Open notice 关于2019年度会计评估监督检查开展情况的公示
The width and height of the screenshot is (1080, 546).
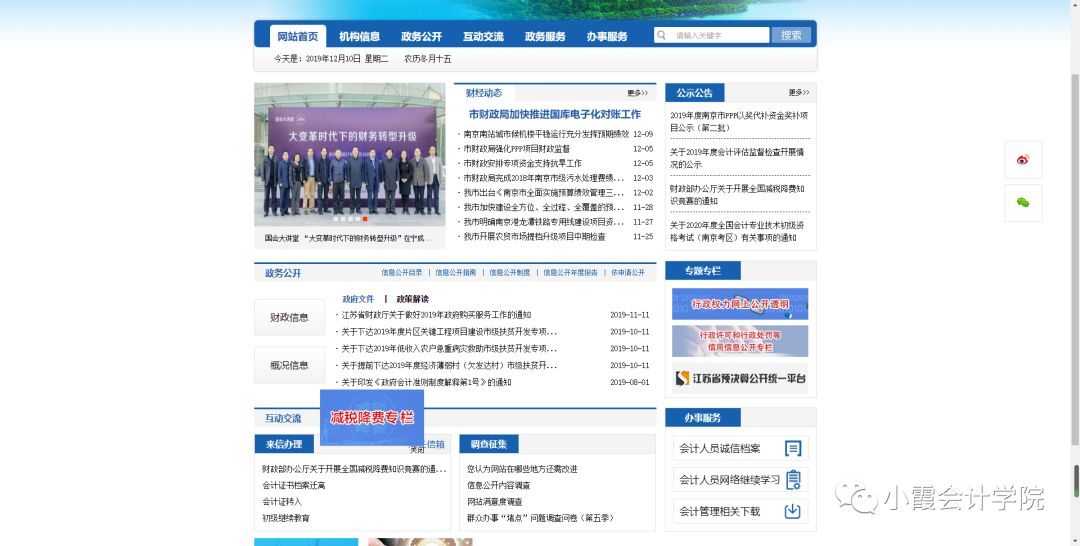(737, 158)
